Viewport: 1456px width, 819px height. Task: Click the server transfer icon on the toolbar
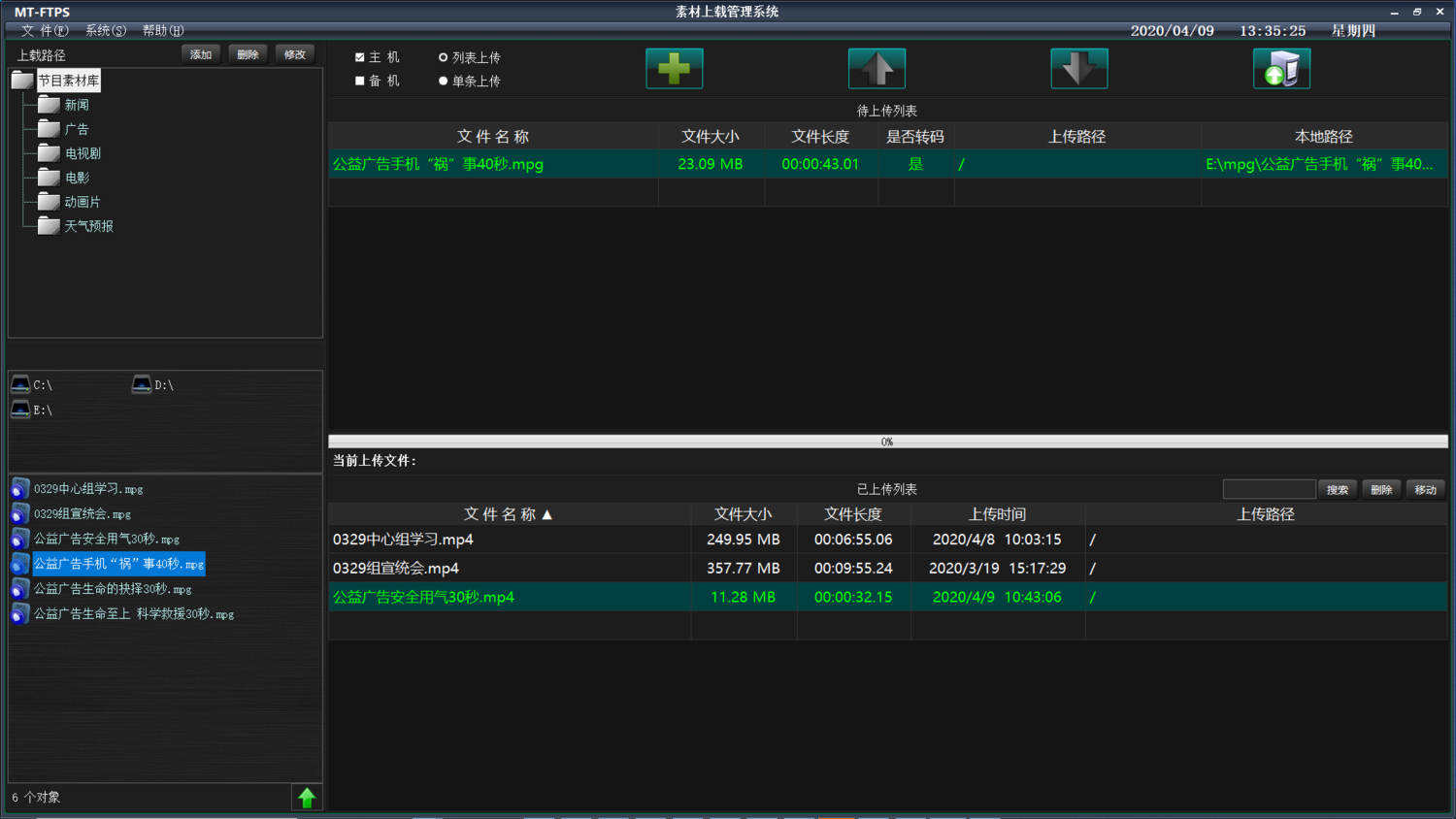[x=1280, y=68]
